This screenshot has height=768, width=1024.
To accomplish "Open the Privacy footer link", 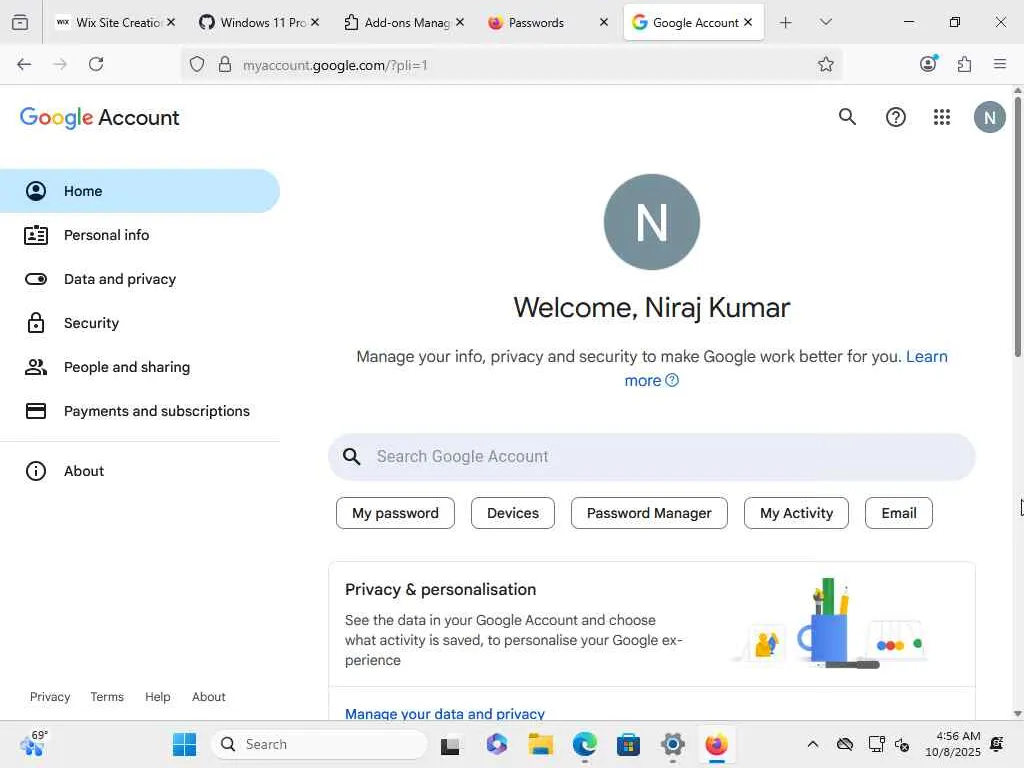I will 50,697.
